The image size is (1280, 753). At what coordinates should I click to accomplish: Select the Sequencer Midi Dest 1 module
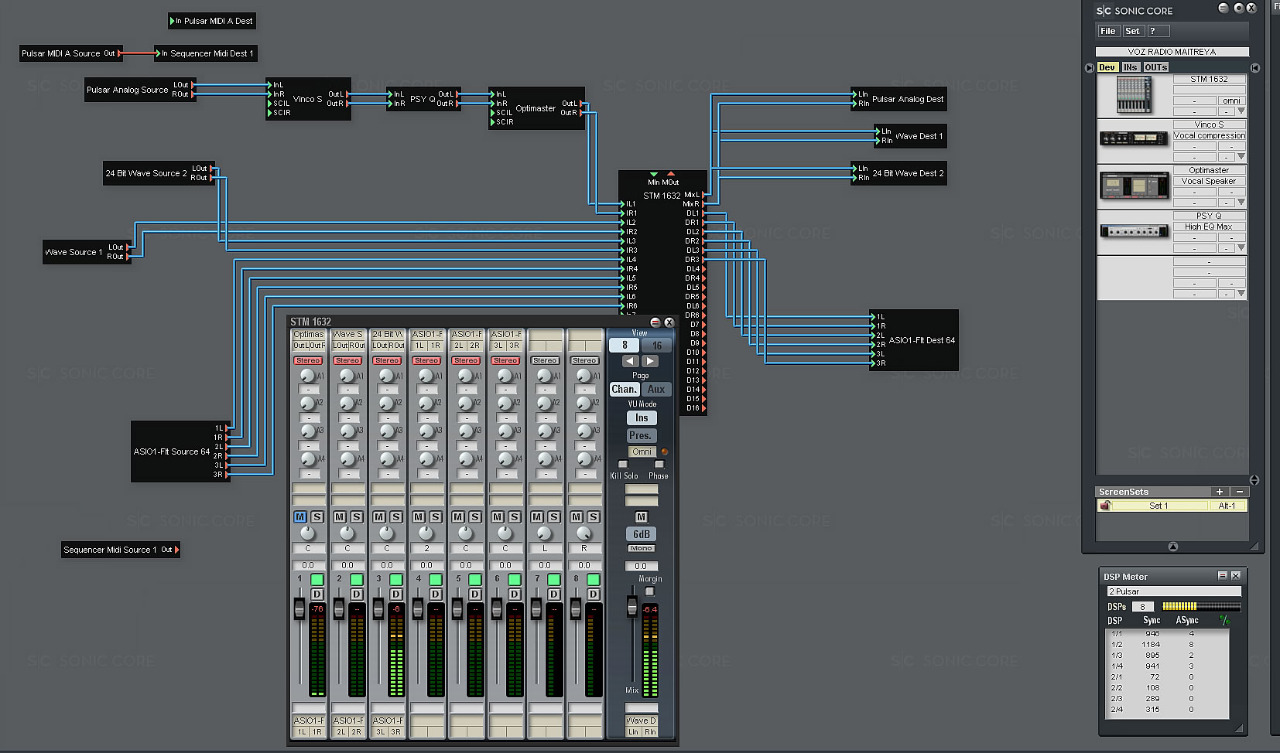pyautogui.click(x=206, y=53)
